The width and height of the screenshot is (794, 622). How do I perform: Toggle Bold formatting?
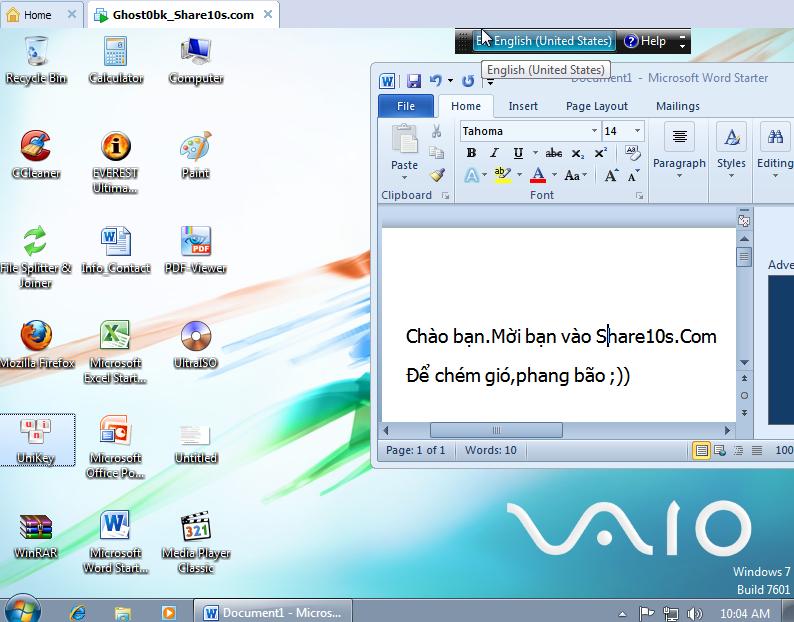click(x=471, y=152)
